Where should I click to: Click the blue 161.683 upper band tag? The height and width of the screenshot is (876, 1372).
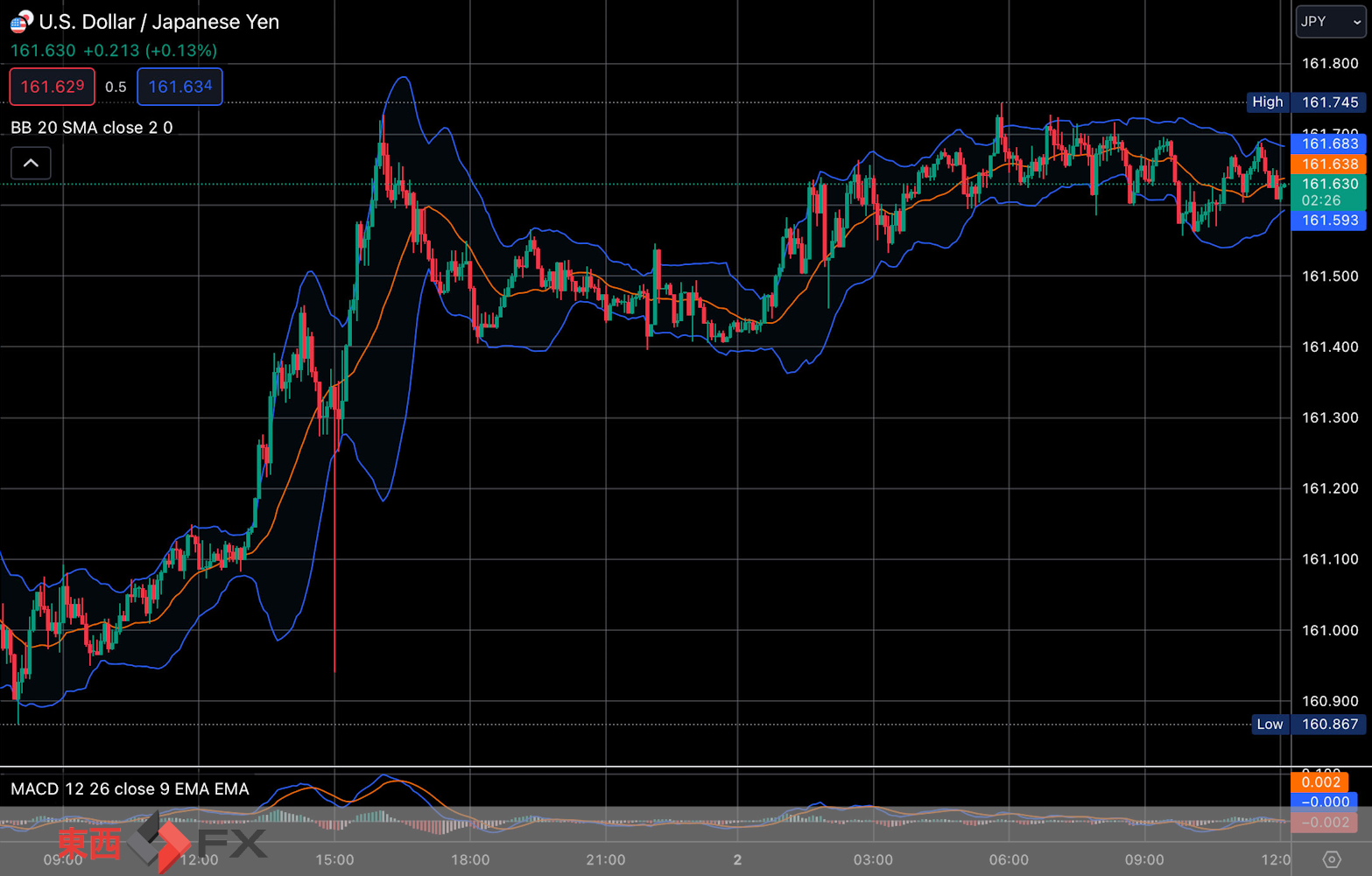click(1329, 144)
